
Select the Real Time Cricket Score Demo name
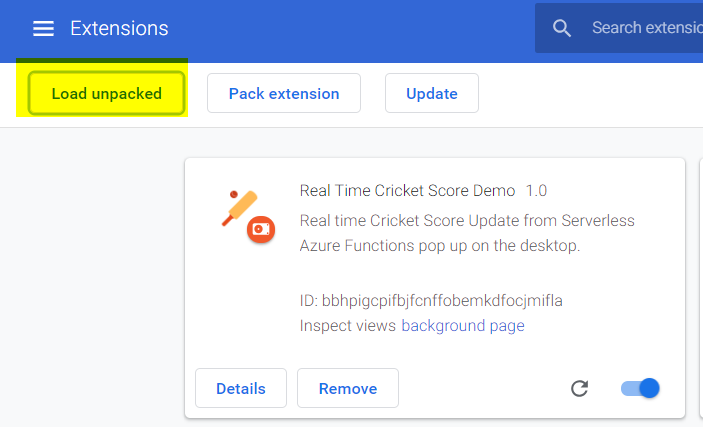click(407, 190)
